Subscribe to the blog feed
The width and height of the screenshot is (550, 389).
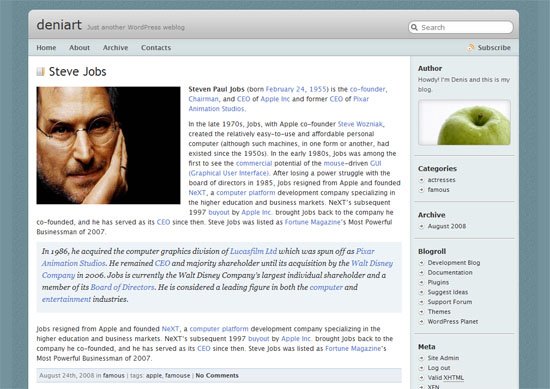(494, 48)
